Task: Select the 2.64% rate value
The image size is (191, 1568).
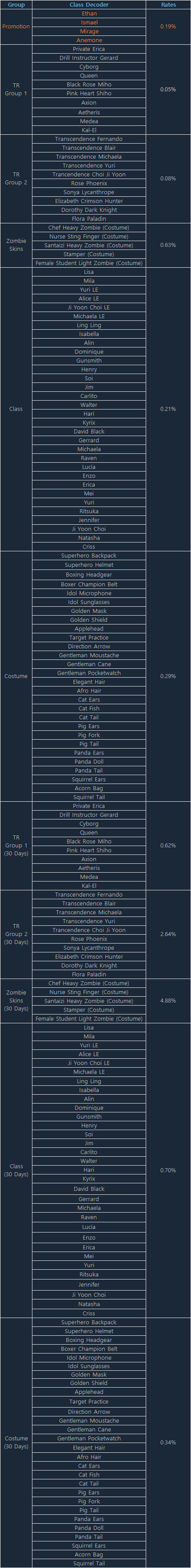Action: 168,934
